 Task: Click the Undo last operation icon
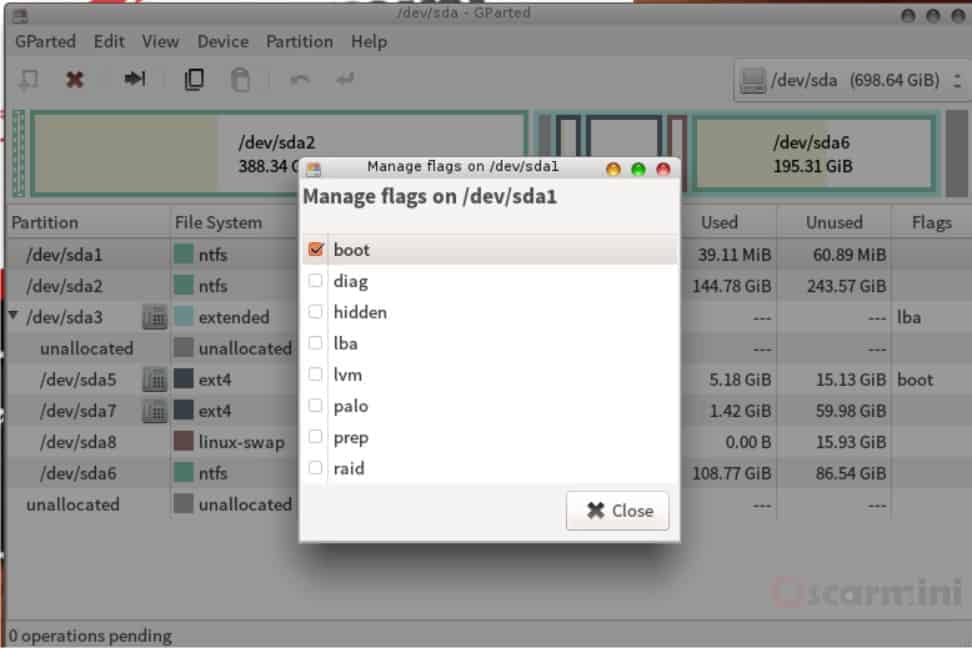point(299,79)
